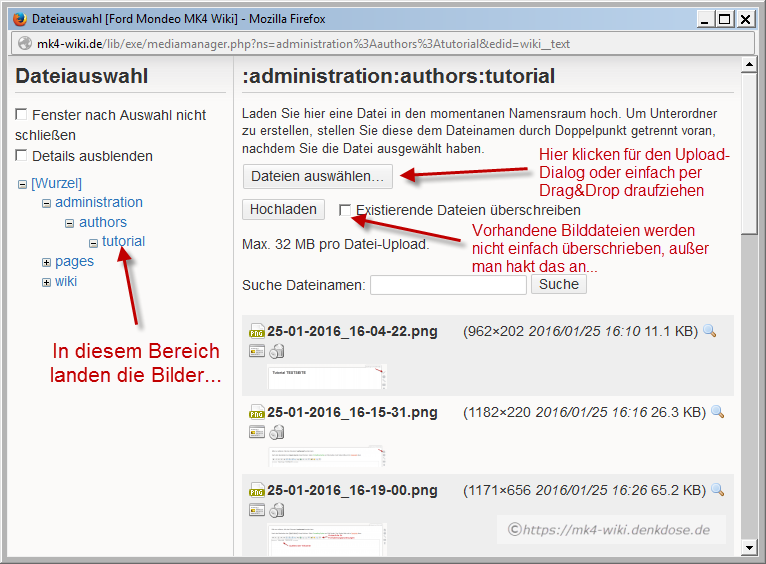Tick 'Existierende Dateien überschreiben' checkbox
766x564 pixels.
[x=345, y=210]
